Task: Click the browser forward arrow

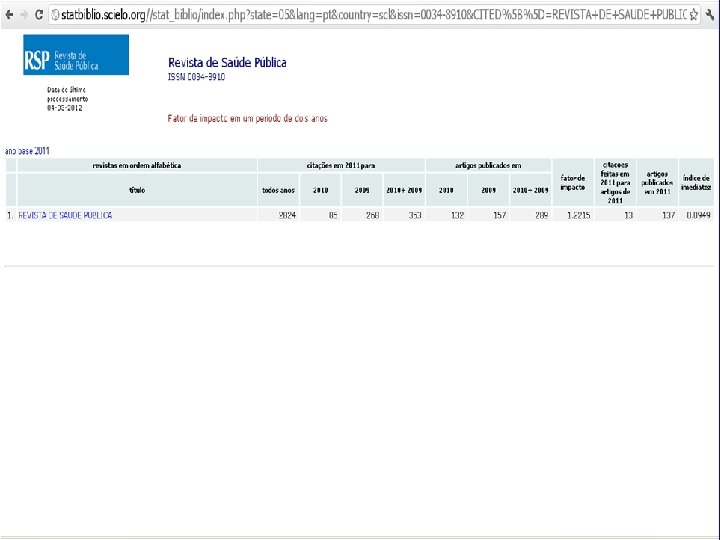Action: pyautogui.click(x=24, y=15)
